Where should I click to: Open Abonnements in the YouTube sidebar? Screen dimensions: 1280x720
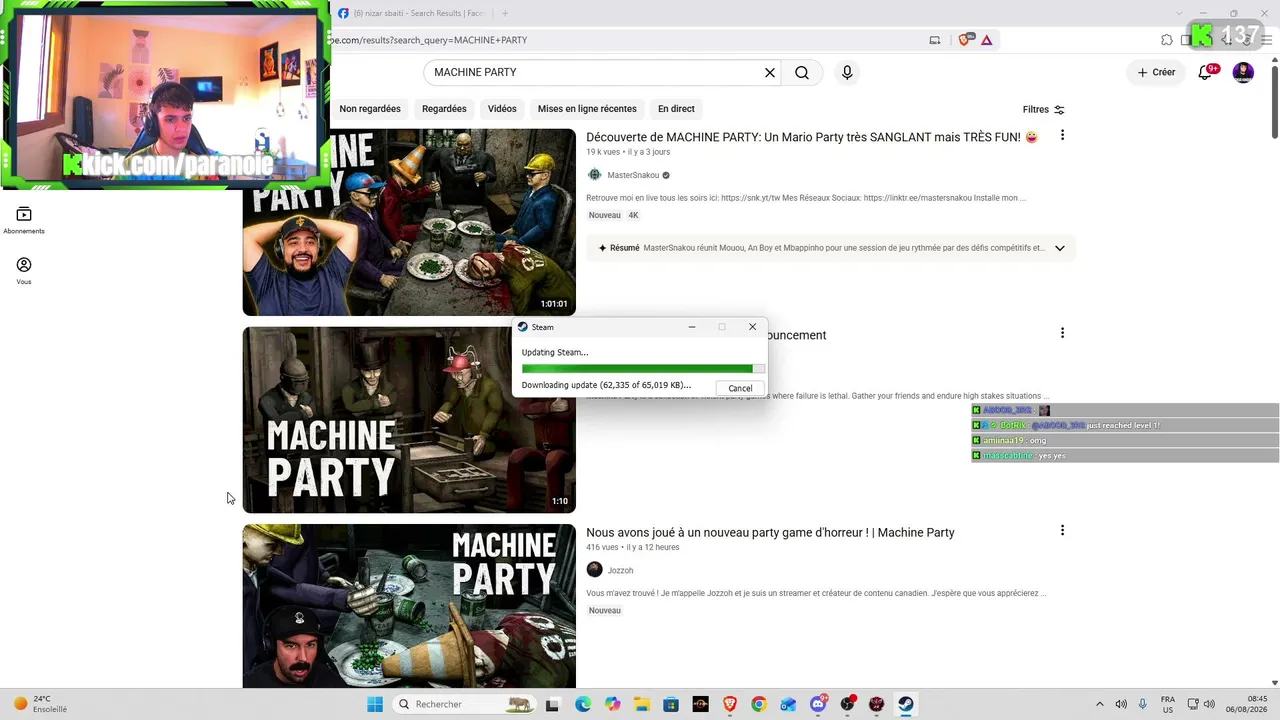[x=24, y=220]
